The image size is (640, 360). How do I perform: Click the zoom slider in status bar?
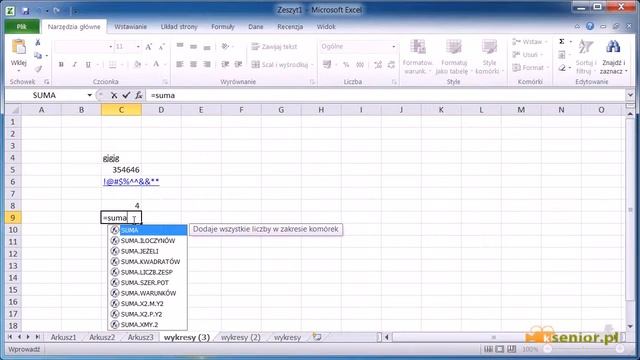(x=584, y=349)
